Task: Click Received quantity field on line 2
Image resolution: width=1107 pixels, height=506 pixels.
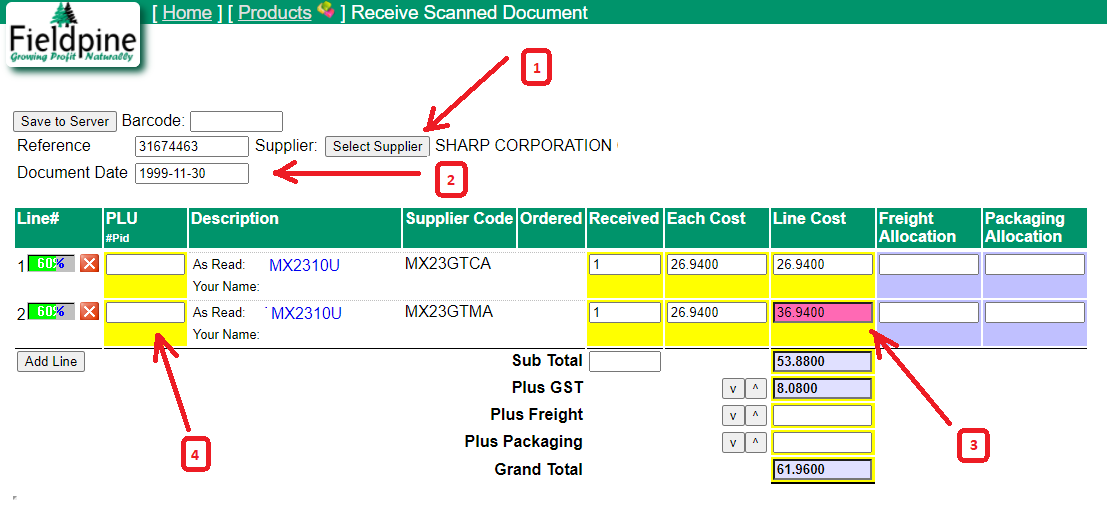Action: [x=625, y=313]
